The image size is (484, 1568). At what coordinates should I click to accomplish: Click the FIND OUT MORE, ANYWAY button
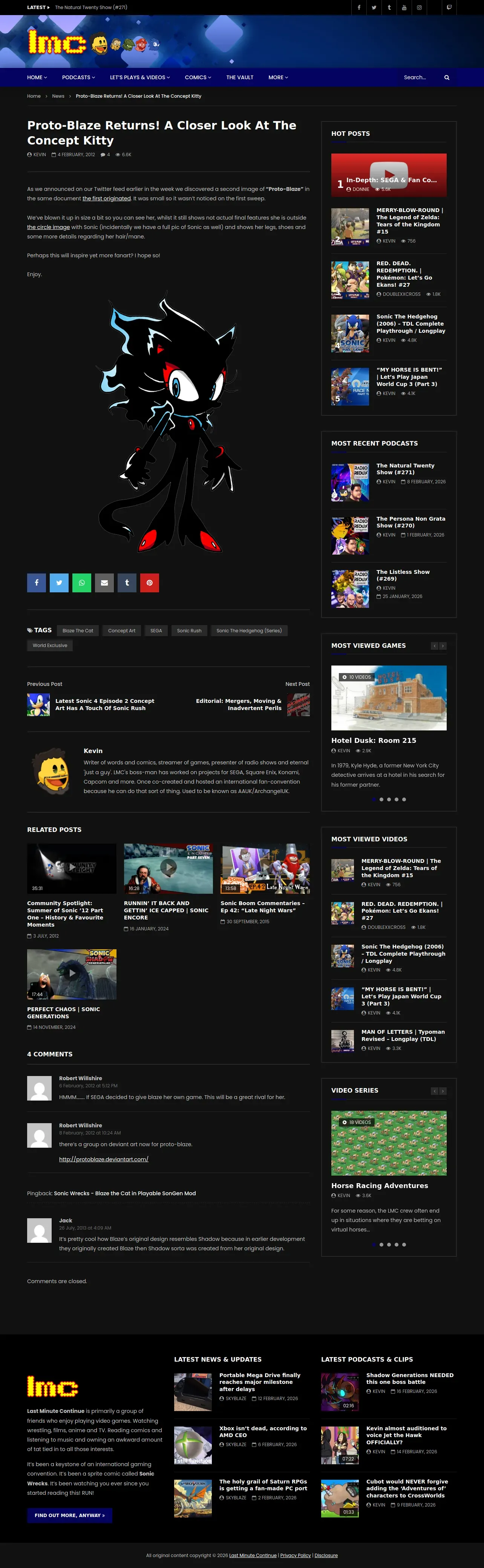coord(70,1515)
